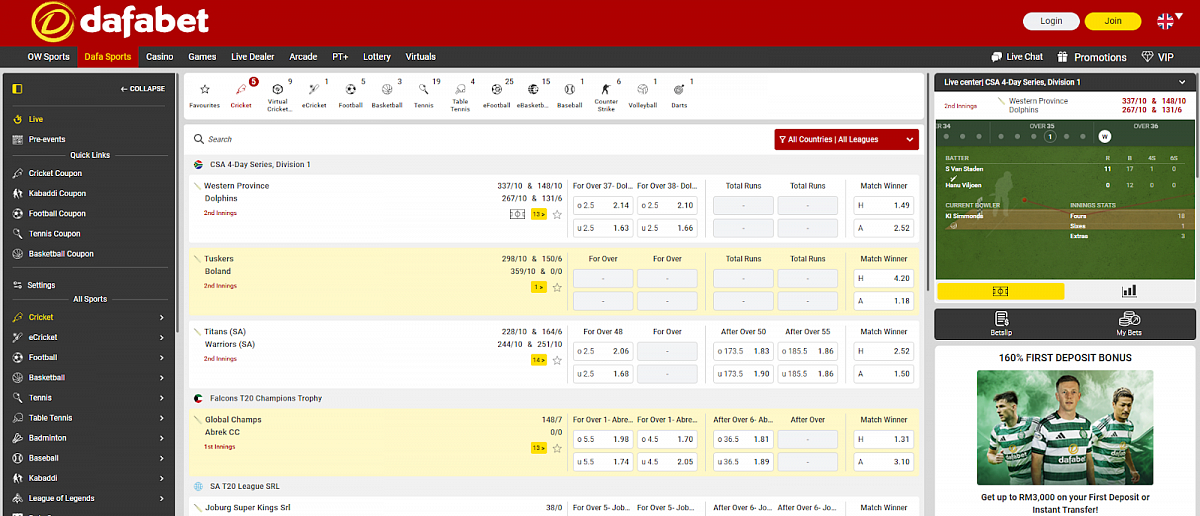Open the All Countries | All Leagues dropdown
The height and width of the screenshot is (516, 1200).
(x=846, y=140)
